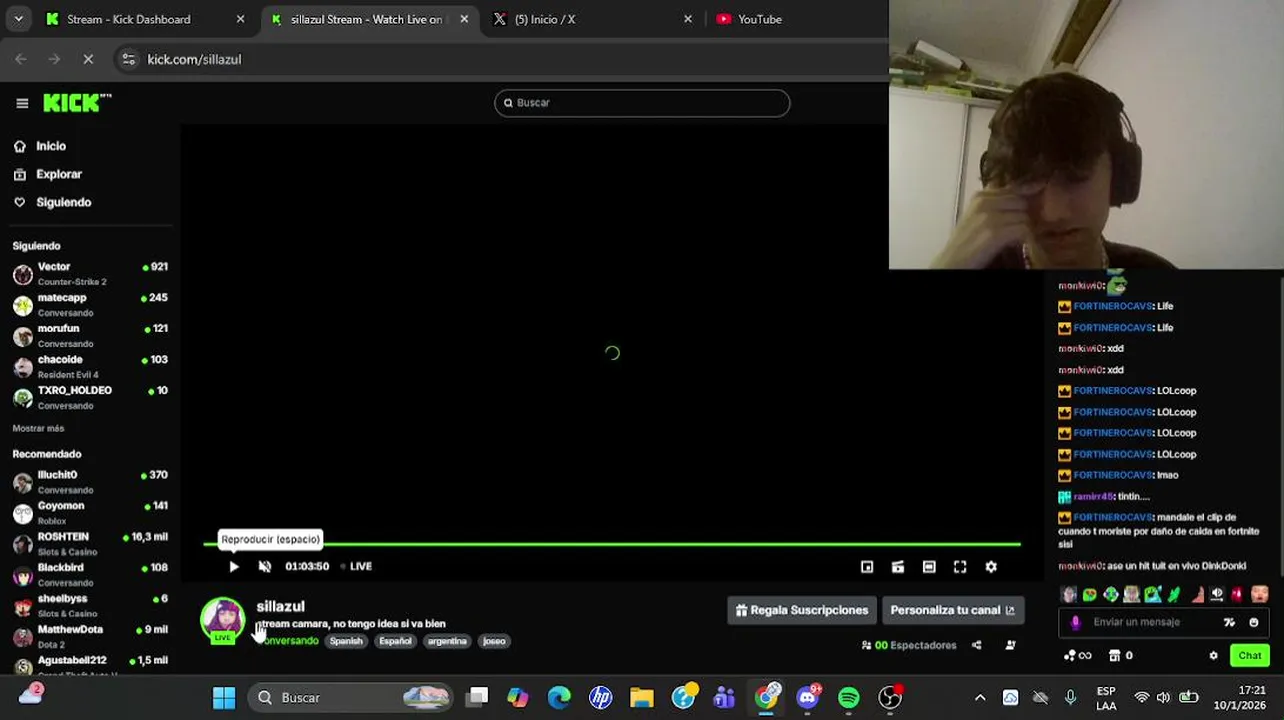Open illuchit0 recommended channel

click(x=90, y=482)
